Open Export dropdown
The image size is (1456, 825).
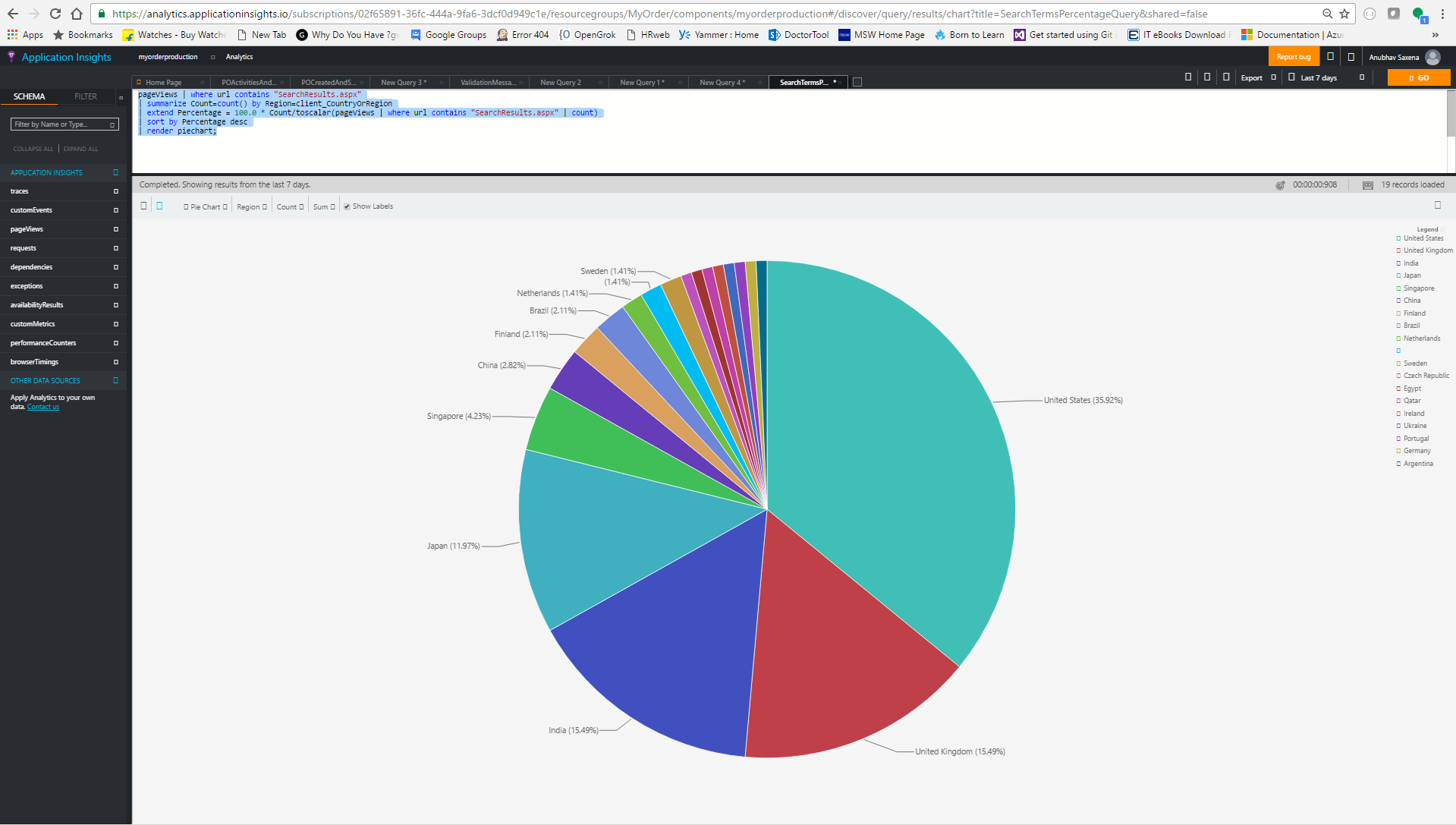[x=1259, y=77]
